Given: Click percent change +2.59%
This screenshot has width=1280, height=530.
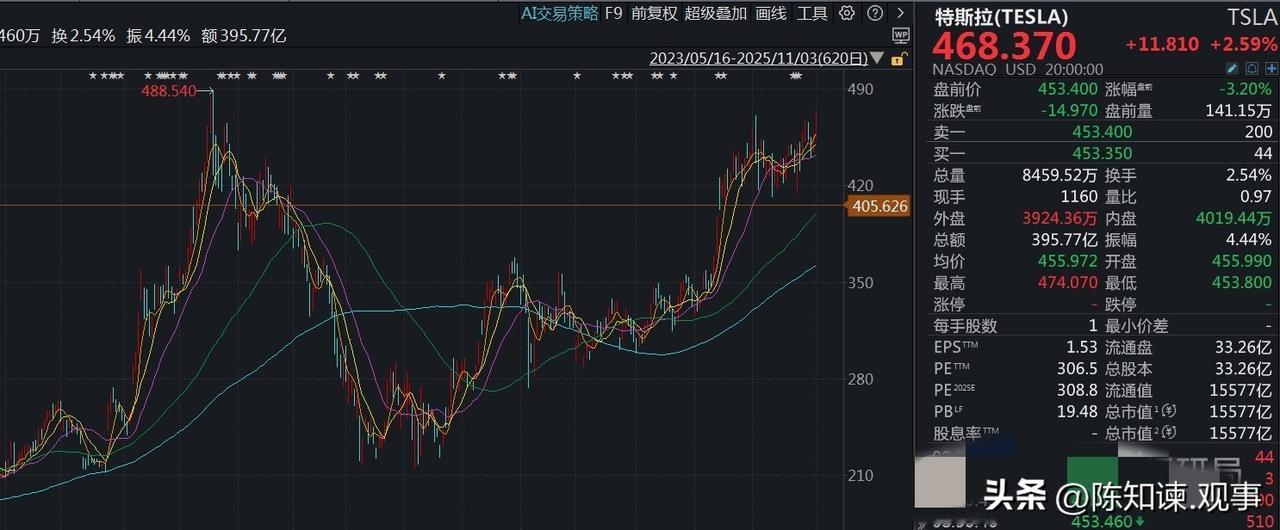Looking at the screenshot, I should [x=1243, y=45].
